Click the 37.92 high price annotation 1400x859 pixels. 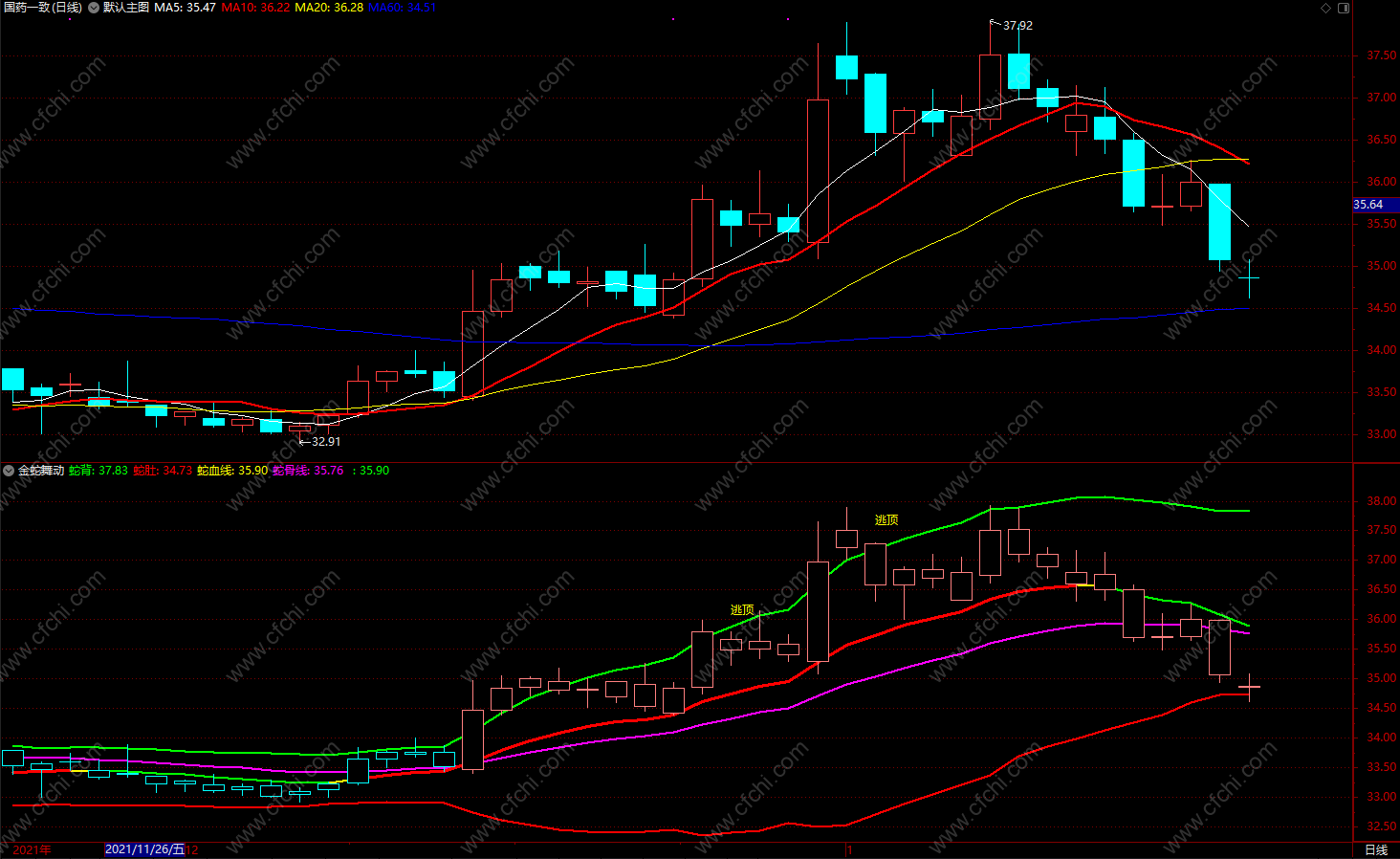tap(1017, 26)
